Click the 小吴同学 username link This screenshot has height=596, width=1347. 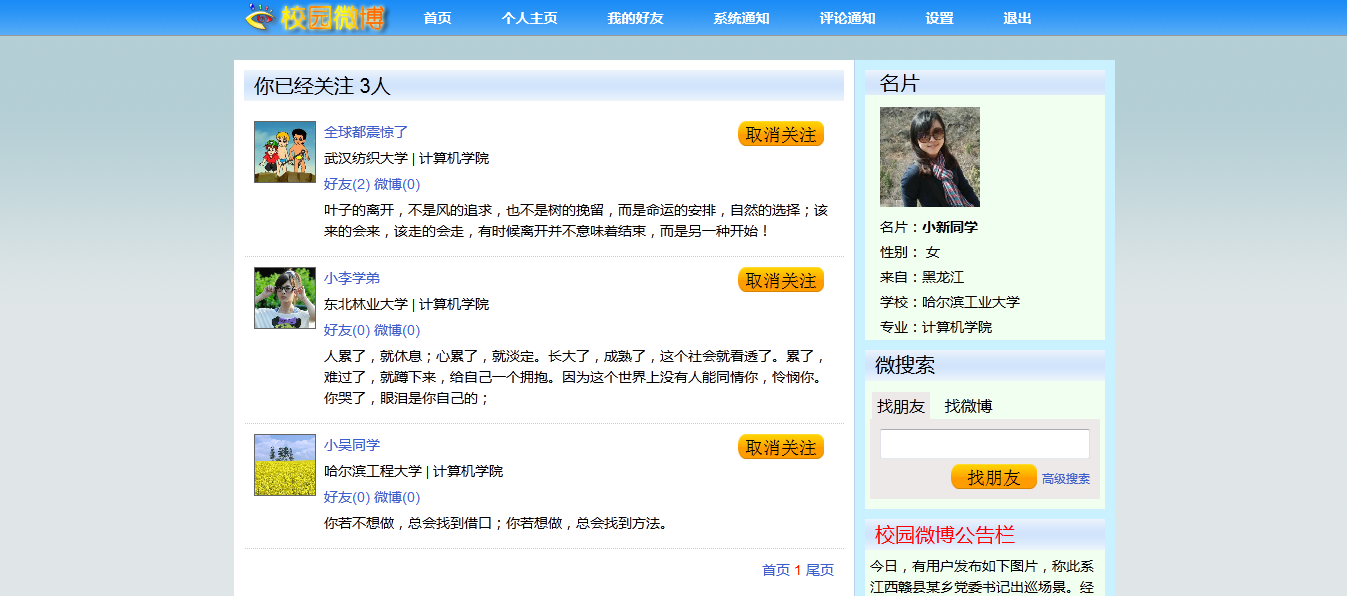[352, 445]
